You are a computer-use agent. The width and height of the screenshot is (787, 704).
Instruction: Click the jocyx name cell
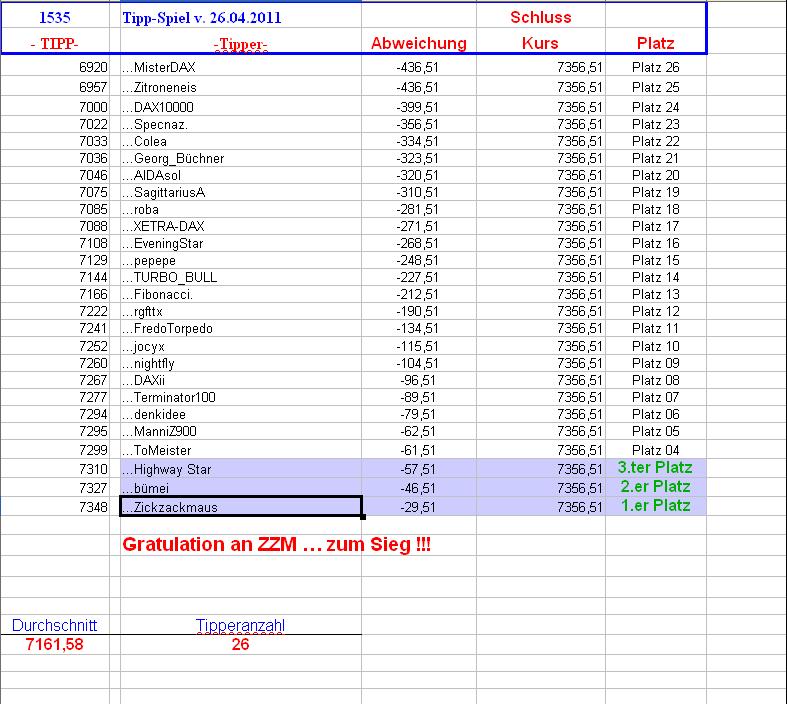click(x=240, y=346)
